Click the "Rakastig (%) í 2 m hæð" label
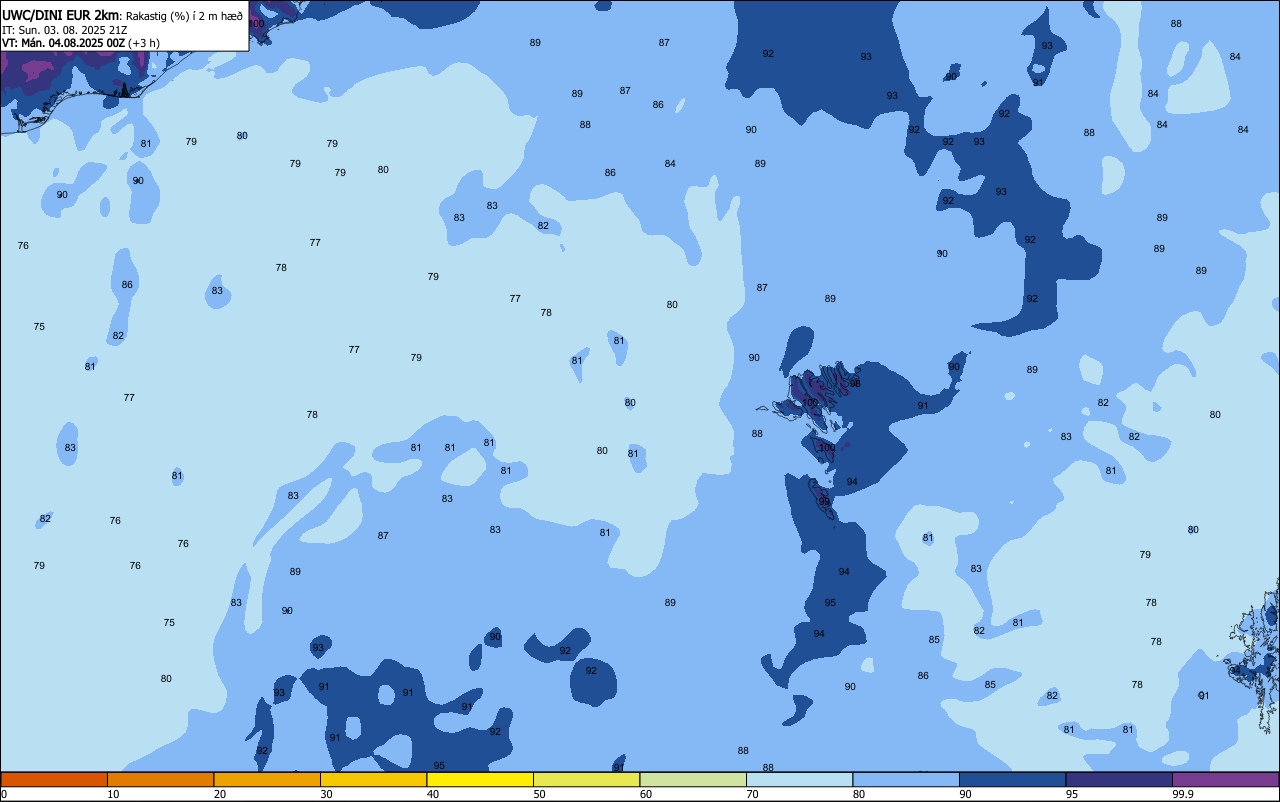 (184, 15)
